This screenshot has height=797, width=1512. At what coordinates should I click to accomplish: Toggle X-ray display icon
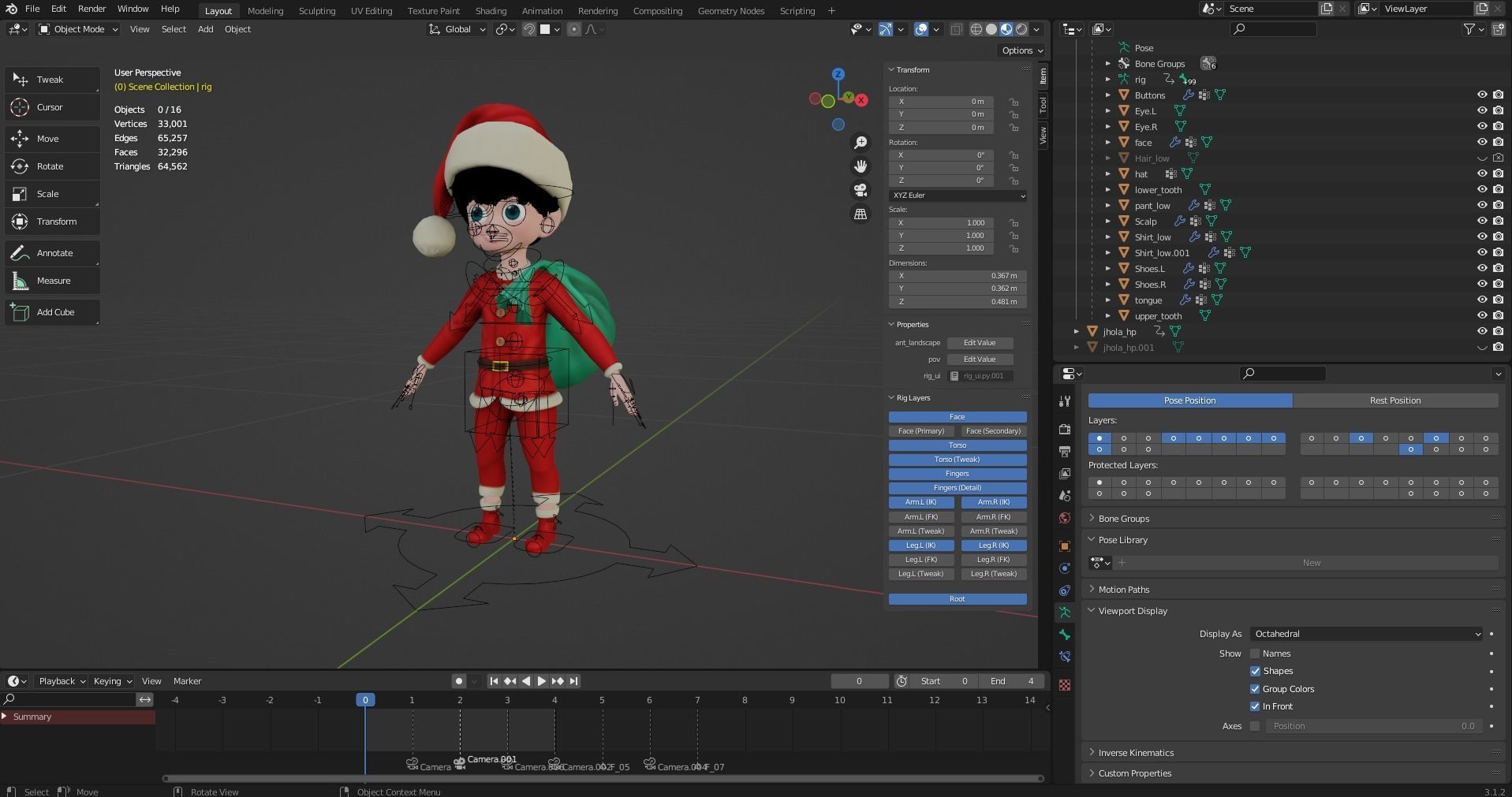(956, 29)
